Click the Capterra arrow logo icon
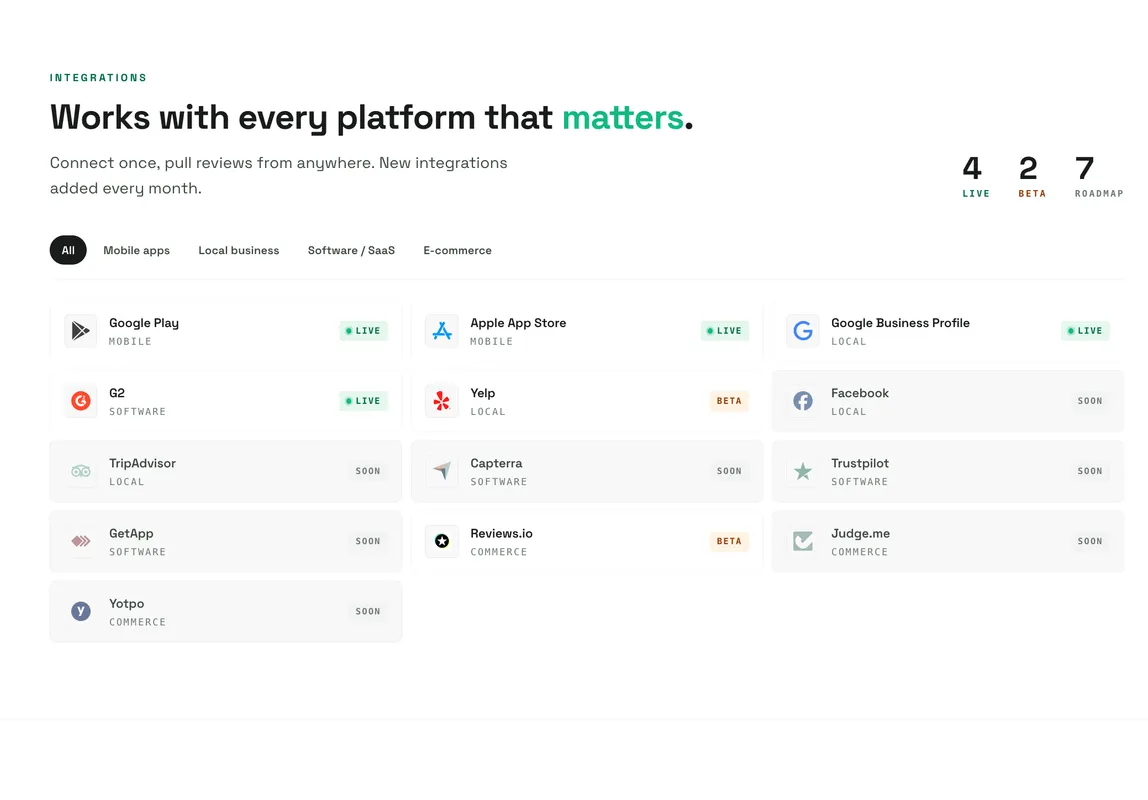1148x800 pixels. (441, 471)
